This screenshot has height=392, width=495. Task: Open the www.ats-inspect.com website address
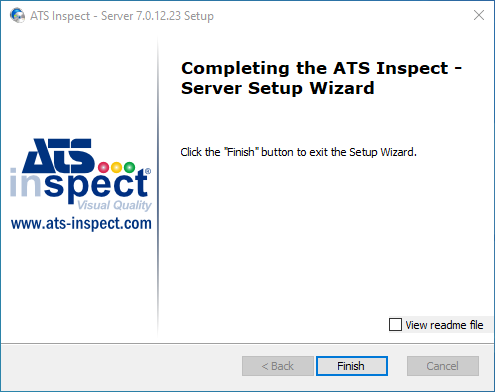tap(81, 224)
